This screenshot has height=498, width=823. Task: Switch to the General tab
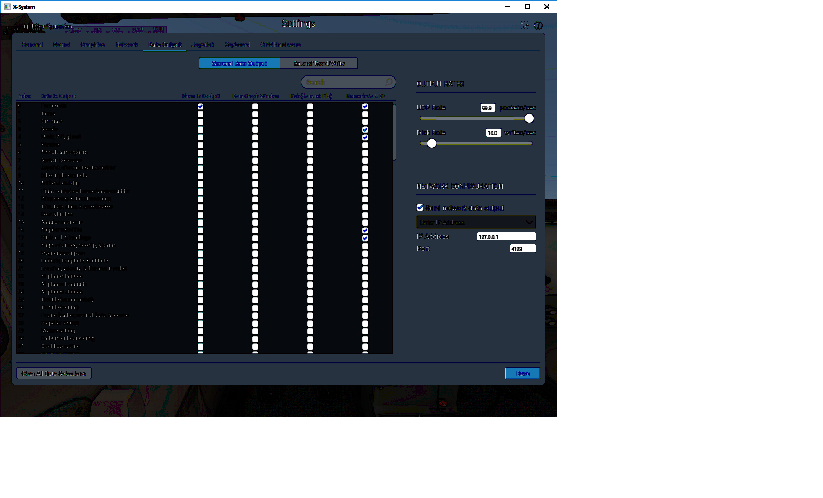pos(32,45)
